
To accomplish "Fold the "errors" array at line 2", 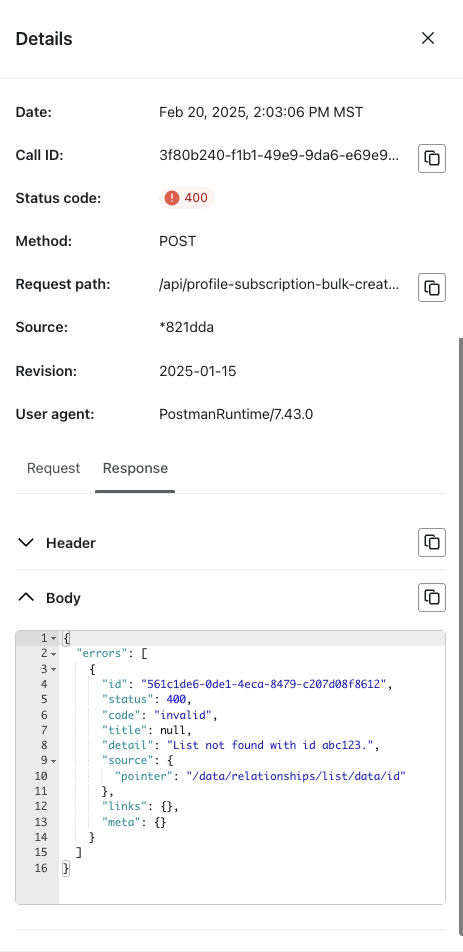I will click(53, 654).
